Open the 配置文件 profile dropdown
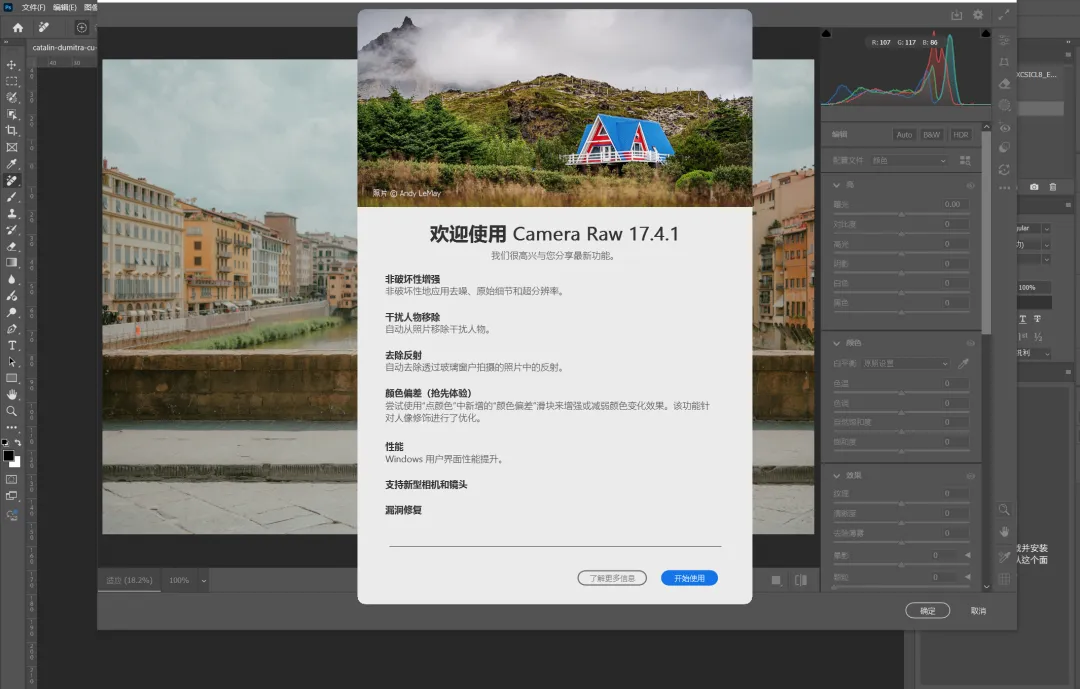 tap(909, 161)
